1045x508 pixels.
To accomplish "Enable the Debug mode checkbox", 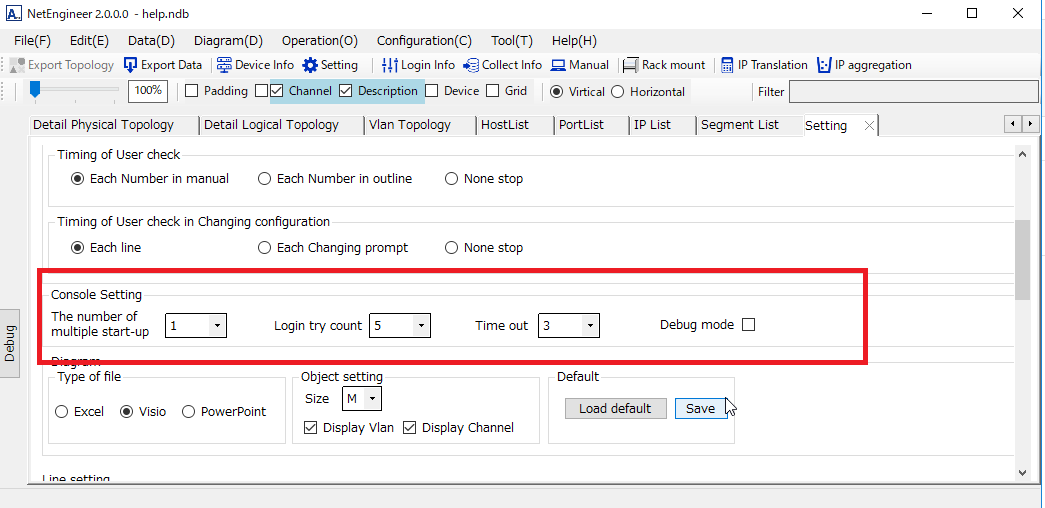I will click(748, 325).
